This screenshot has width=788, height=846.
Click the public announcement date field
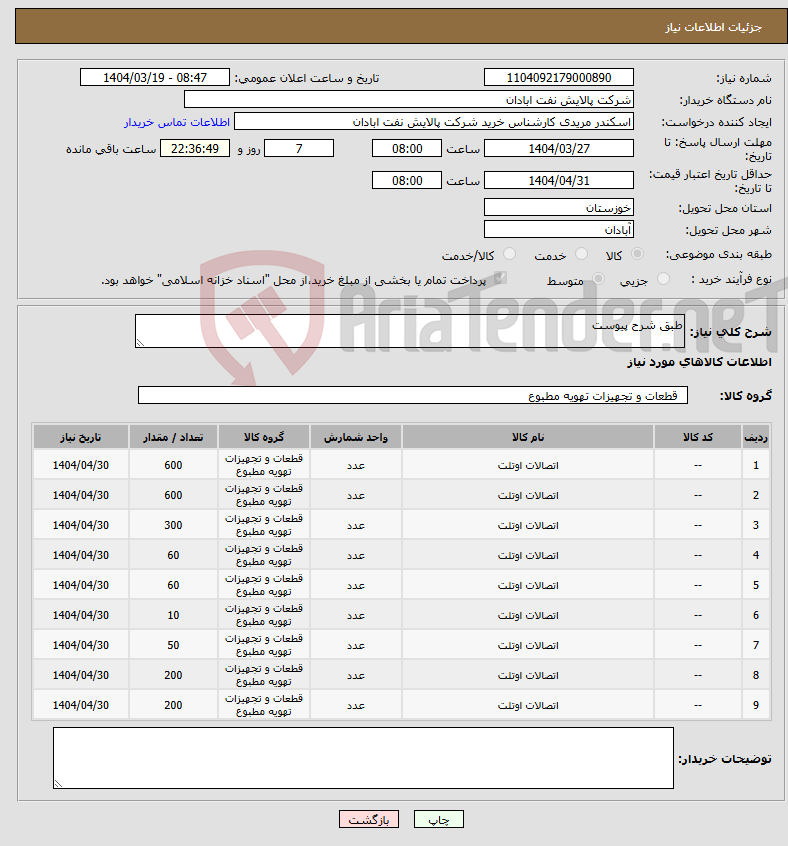coord(155,78)
